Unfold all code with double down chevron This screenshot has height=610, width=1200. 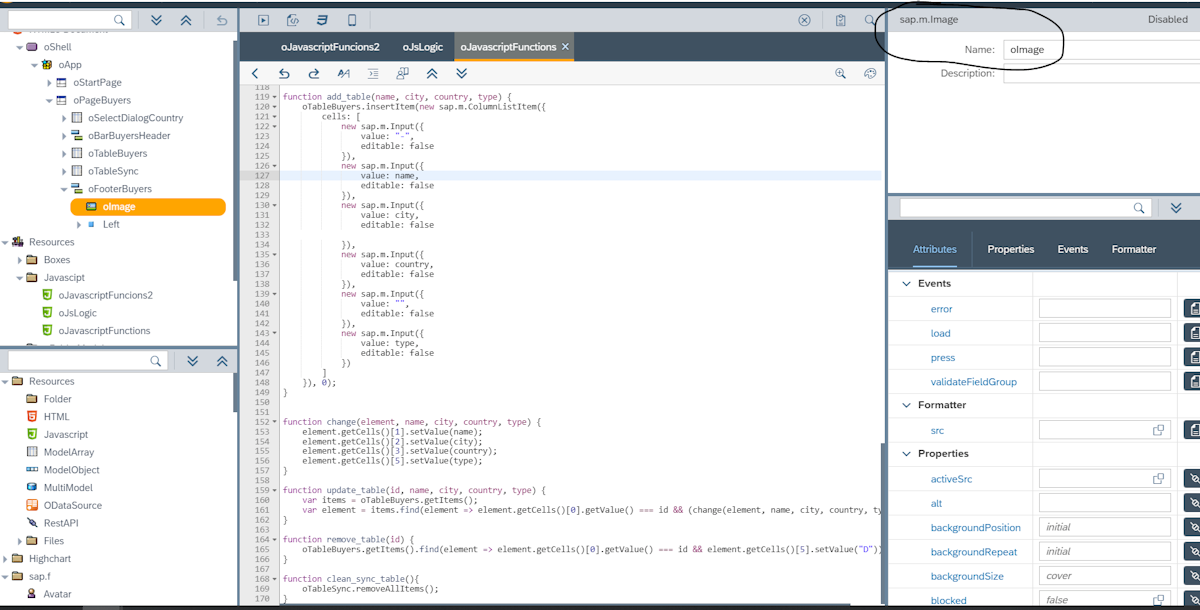[x=461, y=73]
